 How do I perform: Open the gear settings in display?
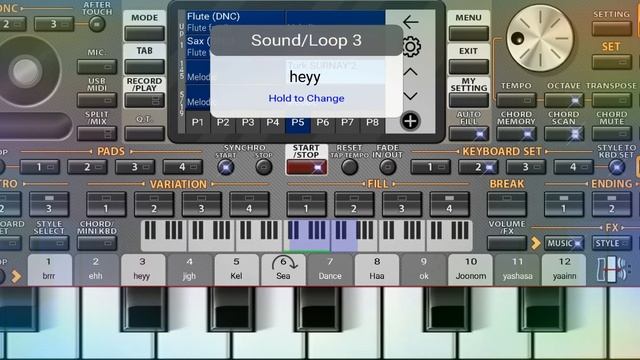tap(411, 47)
